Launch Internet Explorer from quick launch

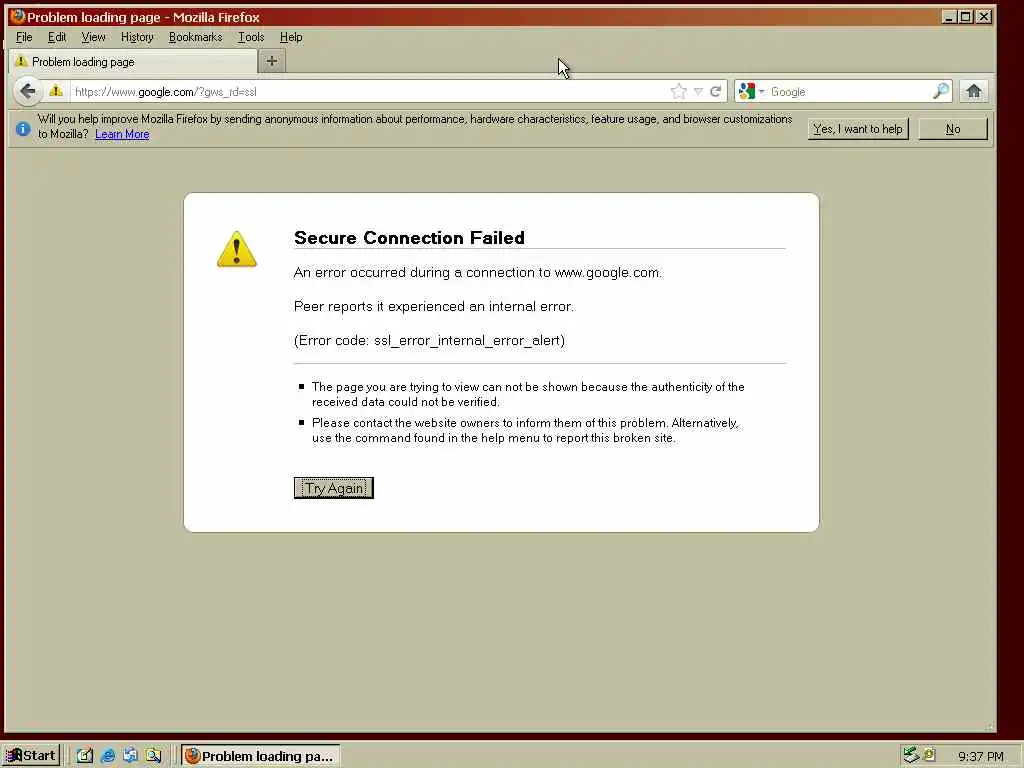pyautogui.click(x=108, y=756)
